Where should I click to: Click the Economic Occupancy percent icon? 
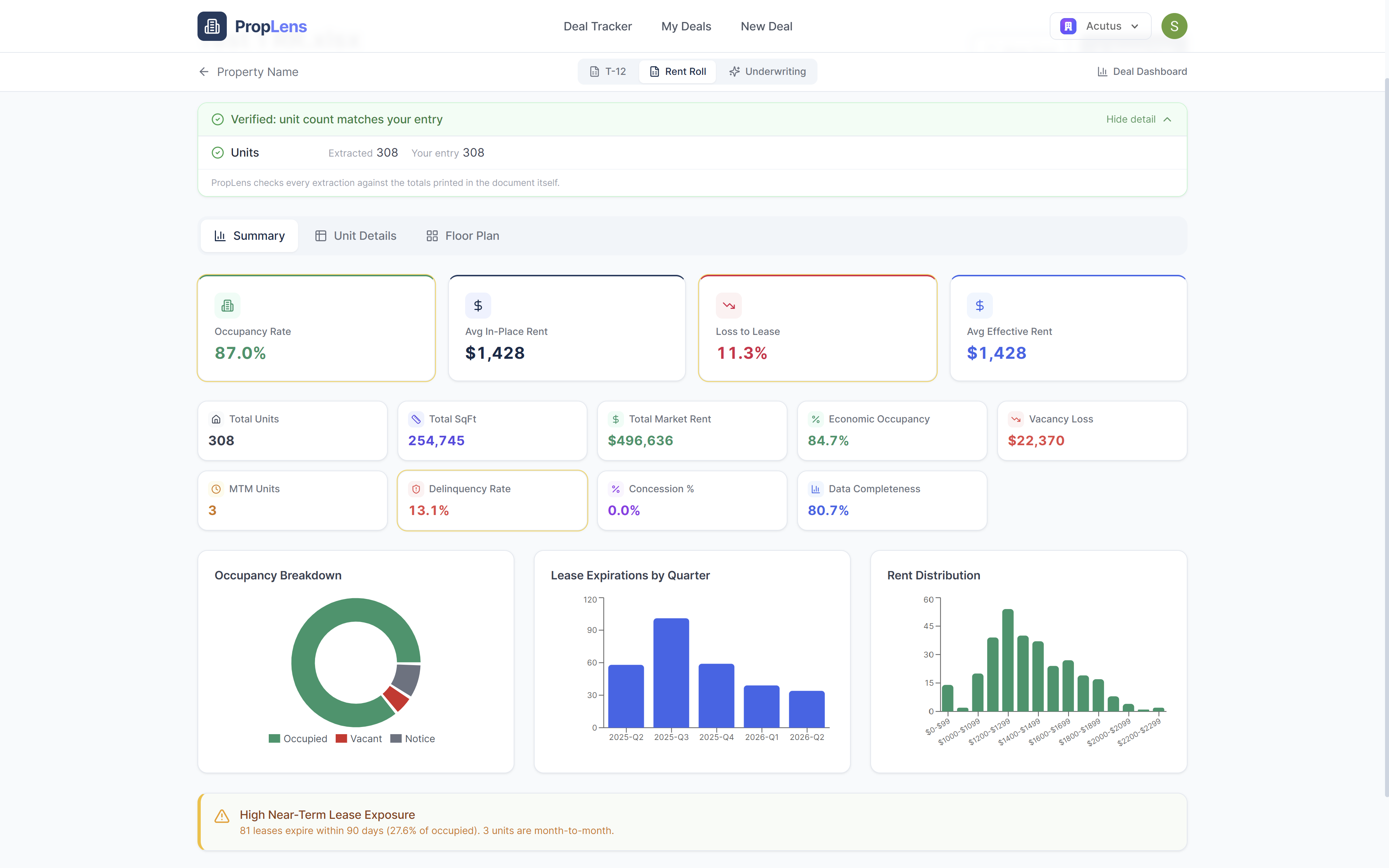click(816, 419)
